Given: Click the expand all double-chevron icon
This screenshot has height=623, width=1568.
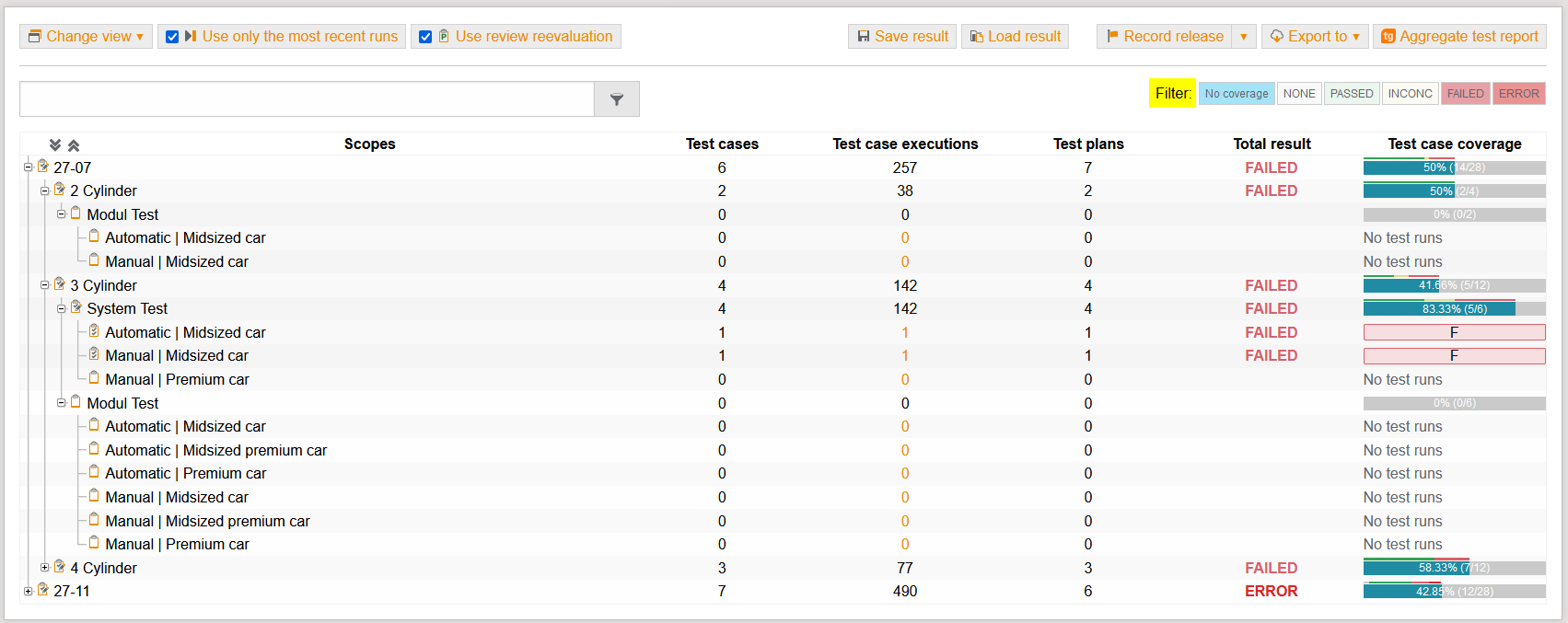Looking at the screenshot, I should click(x=55, y=145).
